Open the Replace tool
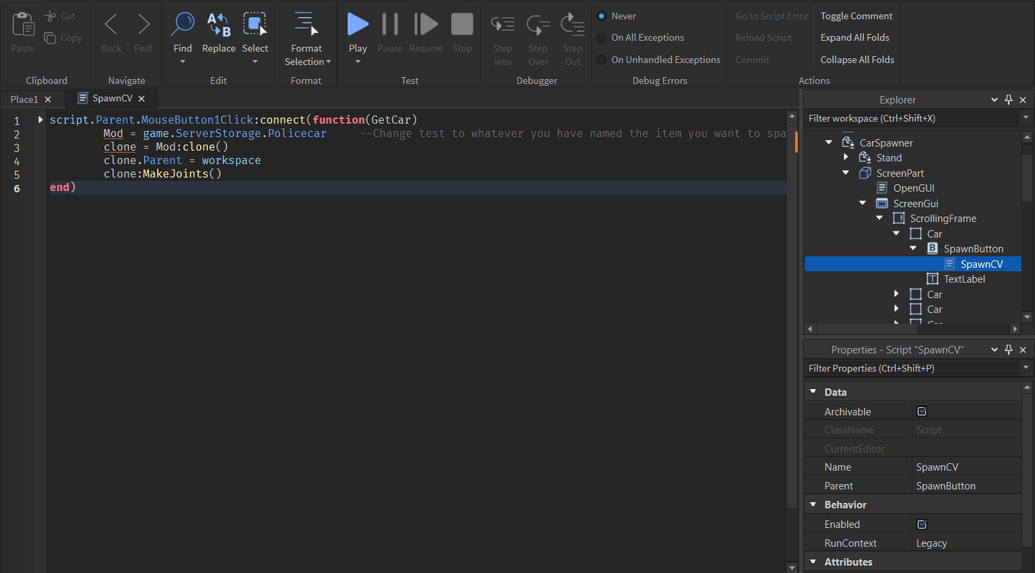 coord(218,25)
